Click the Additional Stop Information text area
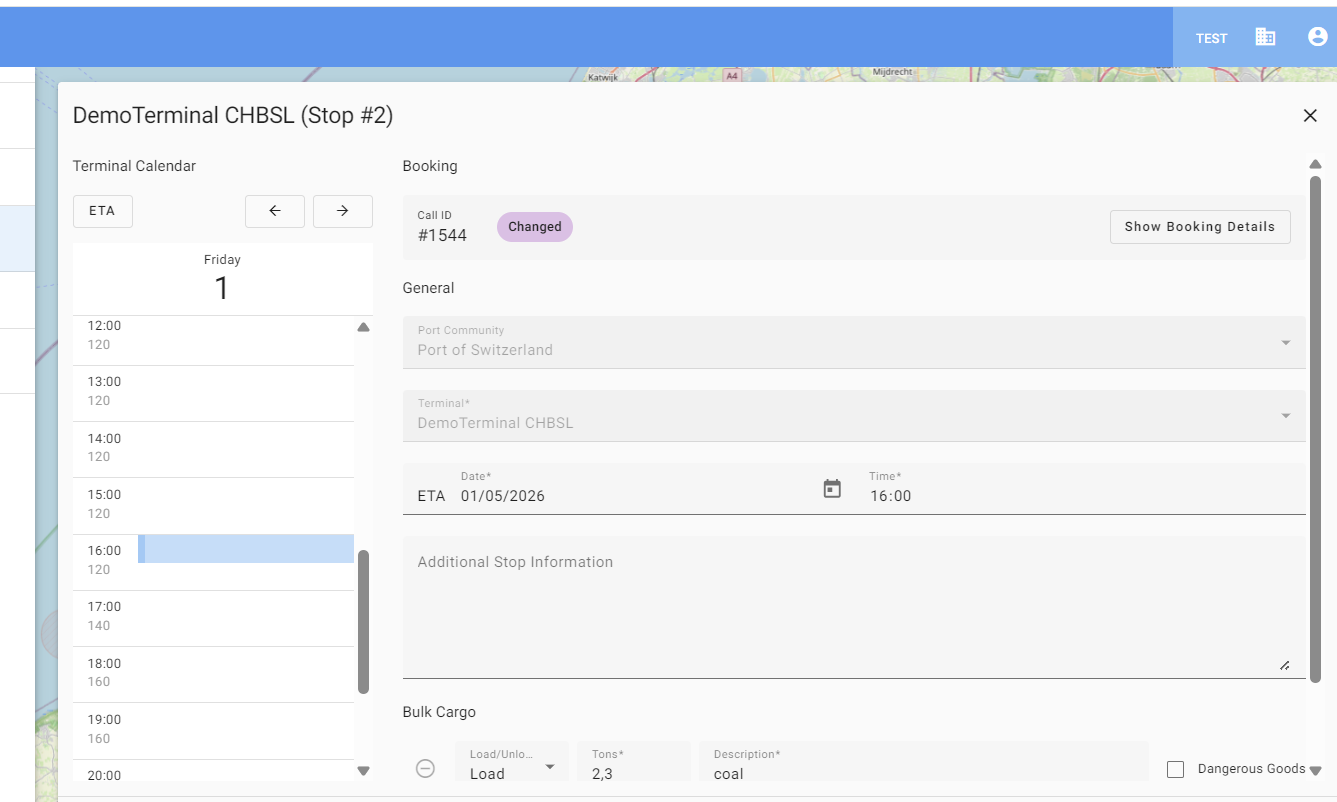Viewport: 1337px width, 802px height. (x=853, y=607)
